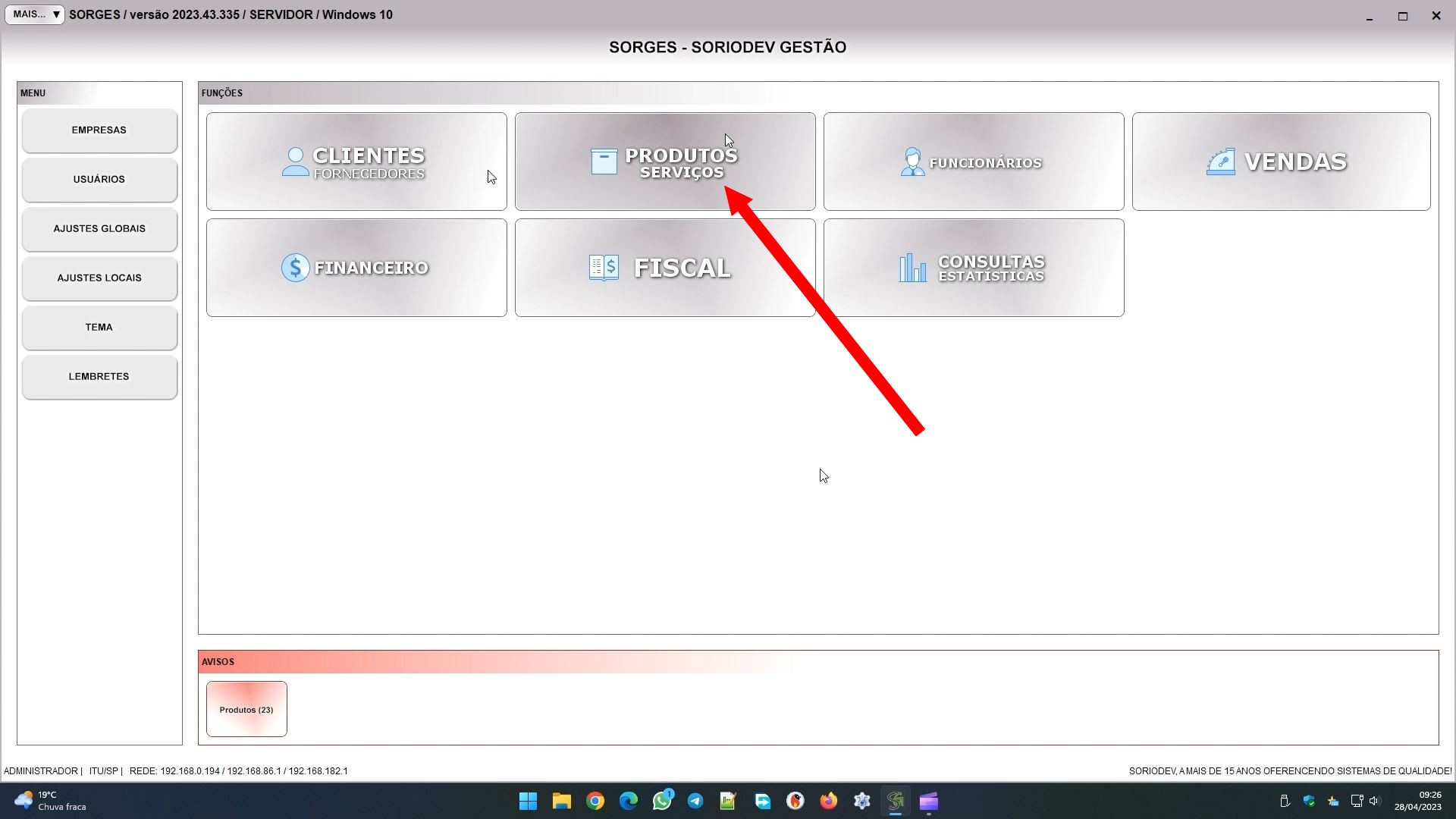This screenshot has height=819, width=1456.
Task: Click the network display tray icon
Action: coord(1357,801)
